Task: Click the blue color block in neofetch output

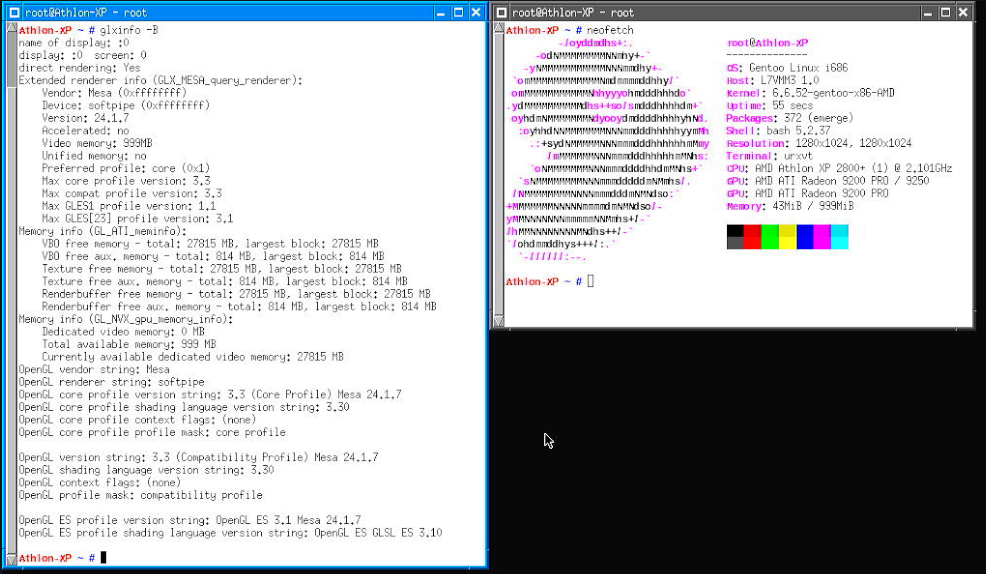Action: click(805, 237)
